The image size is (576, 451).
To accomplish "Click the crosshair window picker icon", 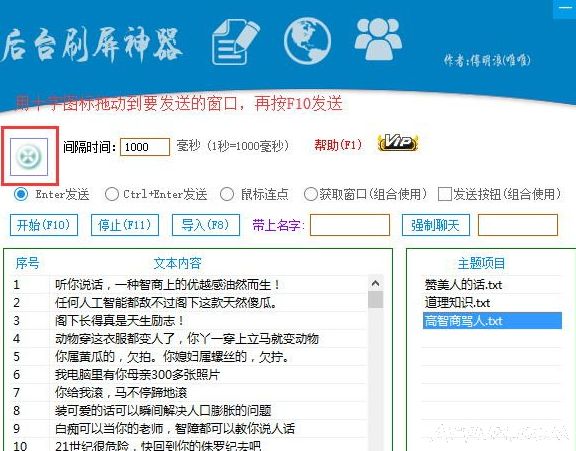I will pyautogui.click(x=29, y=156).
